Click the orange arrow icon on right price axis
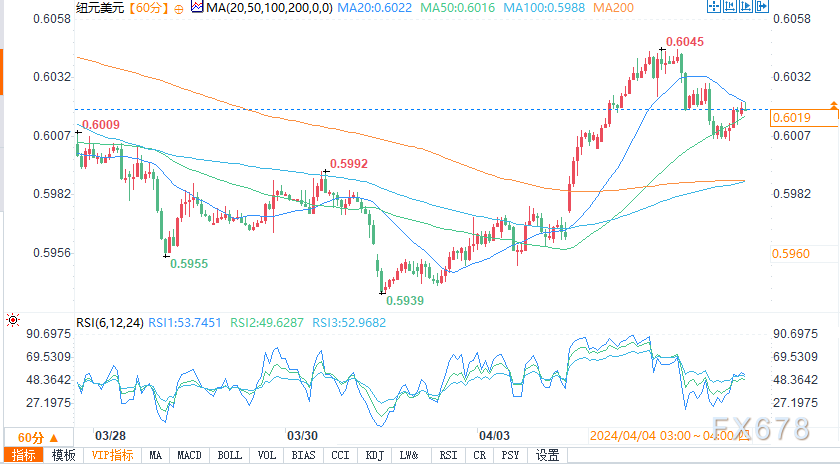 click(x=833, y=105)
